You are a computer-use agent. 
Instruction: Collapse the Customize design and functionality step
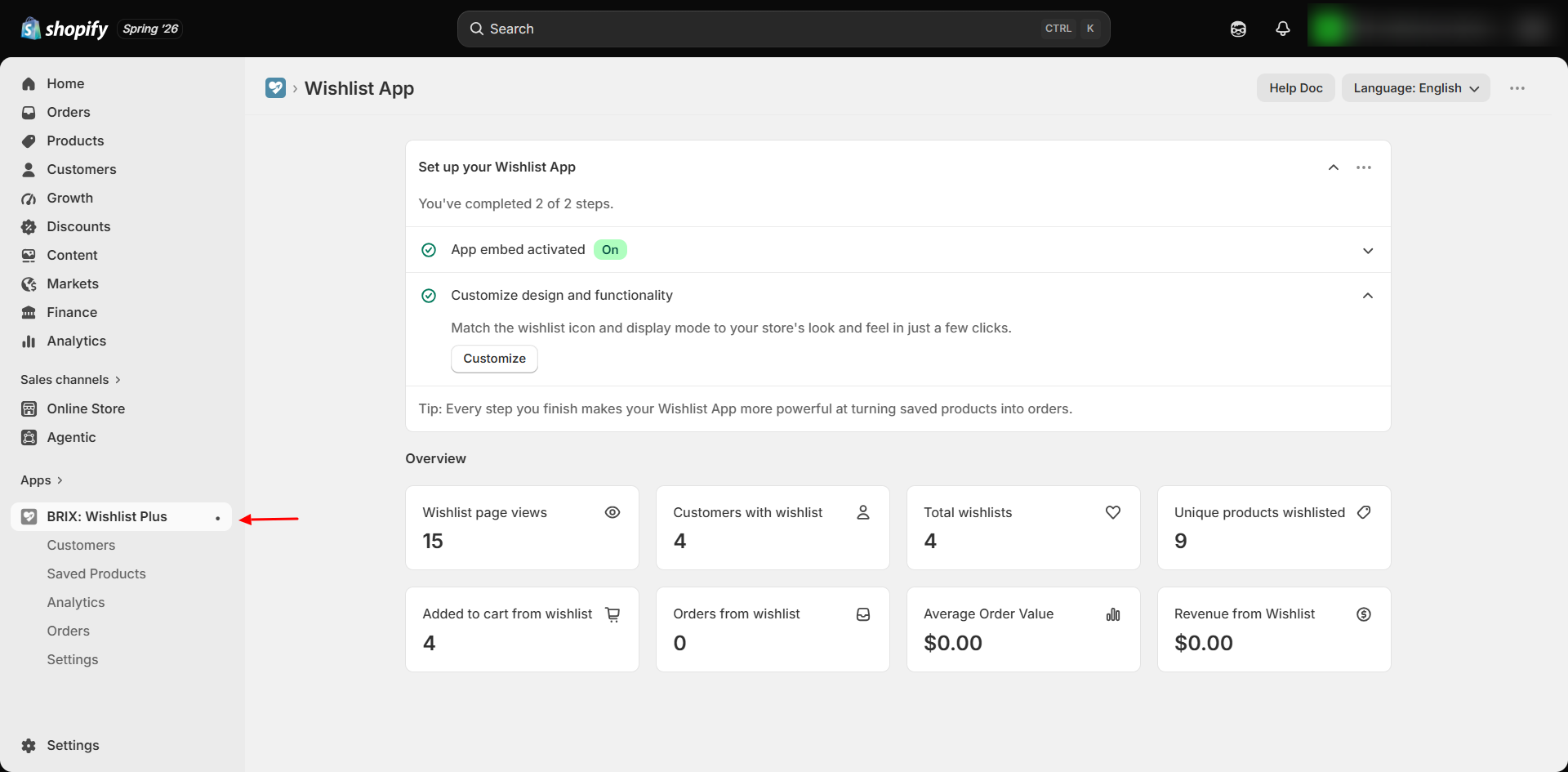click(1368, 296)
